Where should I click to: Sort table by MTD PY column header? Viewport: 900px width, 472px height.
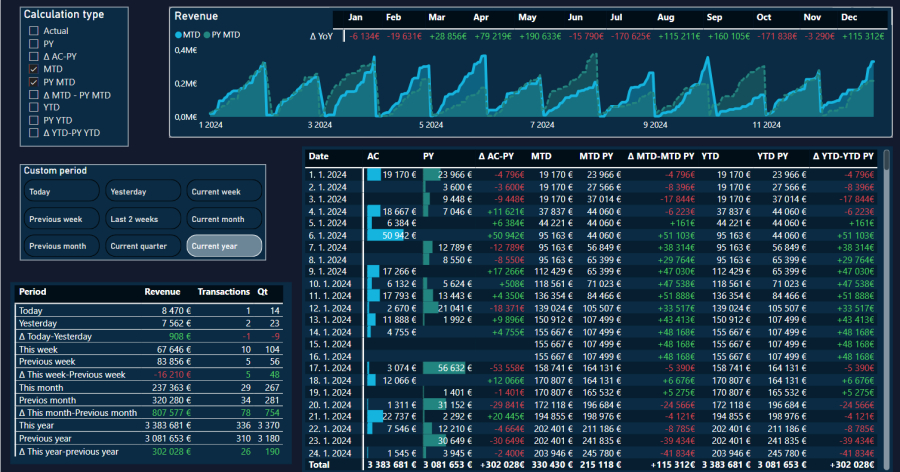(x=598, y=157)
